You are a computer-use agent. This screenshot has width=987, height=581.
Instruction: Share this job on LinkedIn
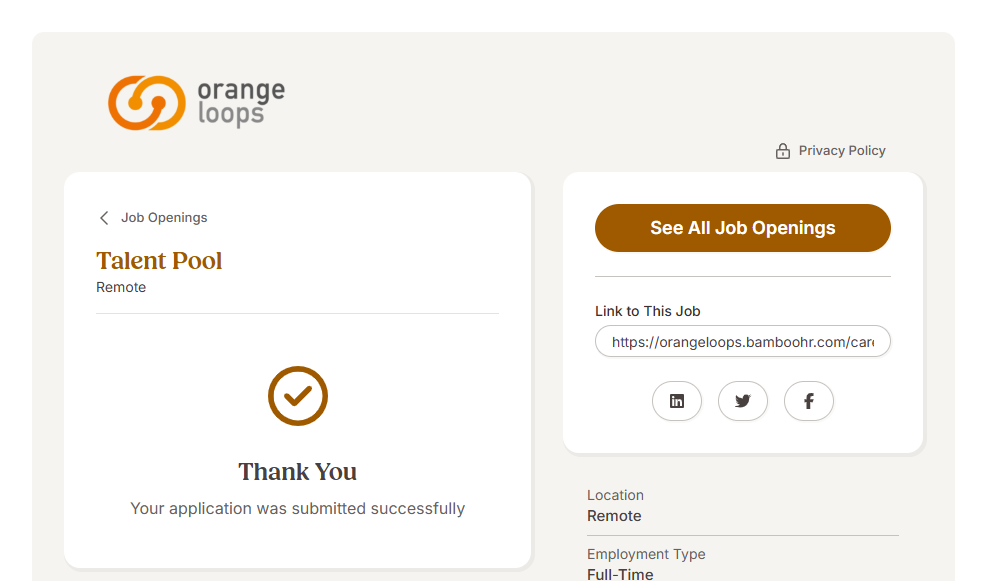pyautogui.click(x=677, y=401)
